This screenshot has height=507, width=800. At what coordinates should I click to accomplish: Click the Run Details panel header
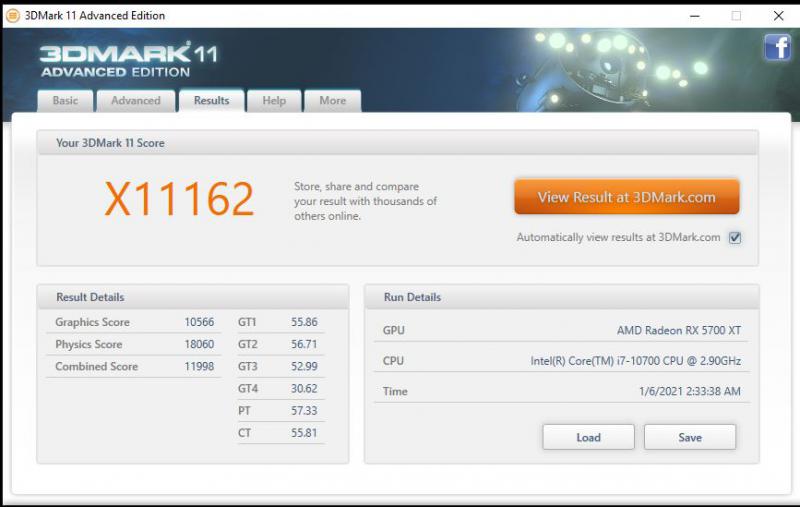562,297
